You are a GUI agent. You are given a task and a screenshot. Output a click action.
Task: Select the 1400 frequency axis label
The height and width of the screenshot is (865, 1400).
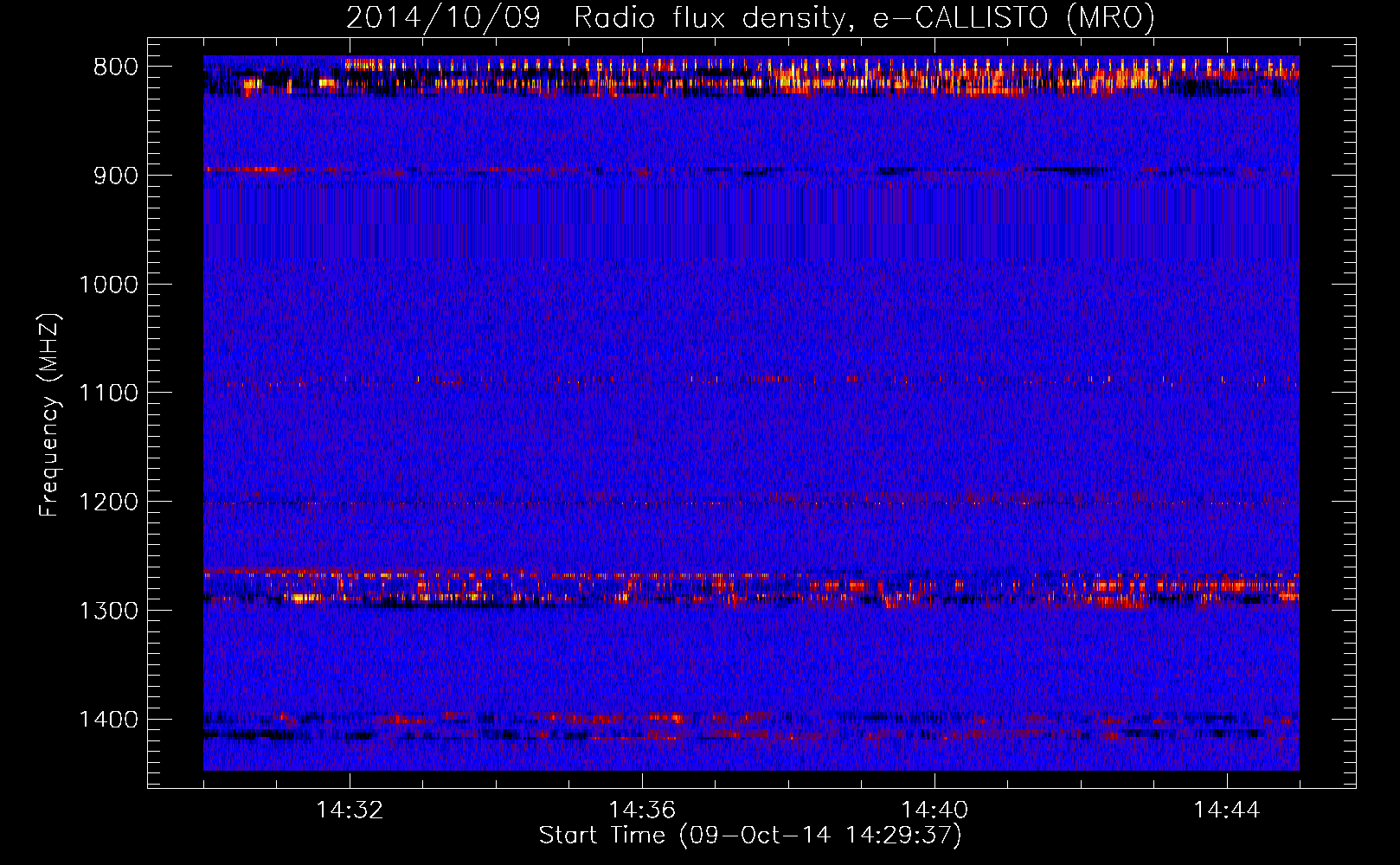coord(108,720)
